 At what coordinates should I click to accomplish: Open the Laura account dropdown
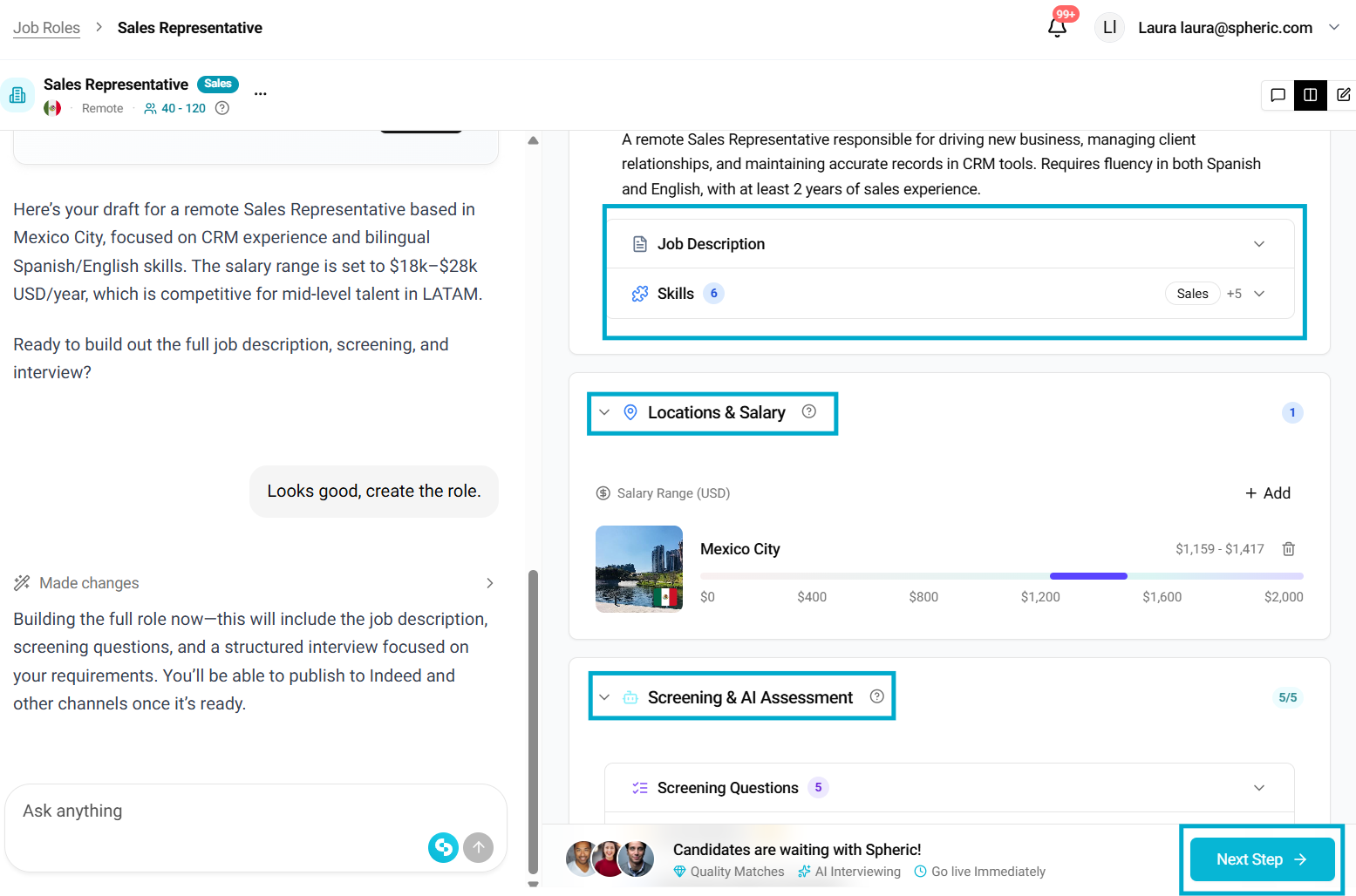[x=1333, y=28]
